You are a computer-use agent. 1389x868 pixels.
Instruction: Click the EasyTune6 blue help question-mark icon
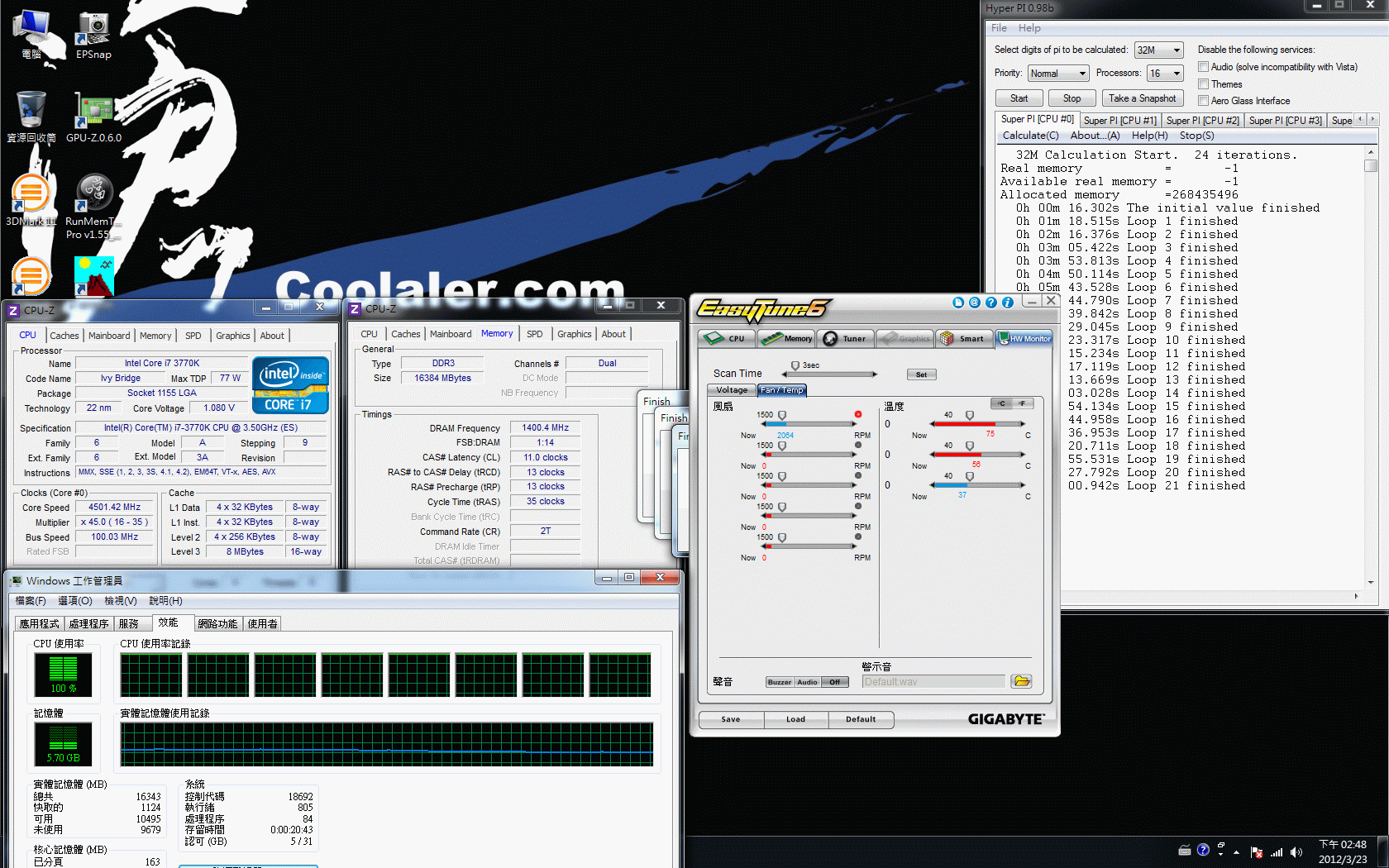[x=991, y=303]
